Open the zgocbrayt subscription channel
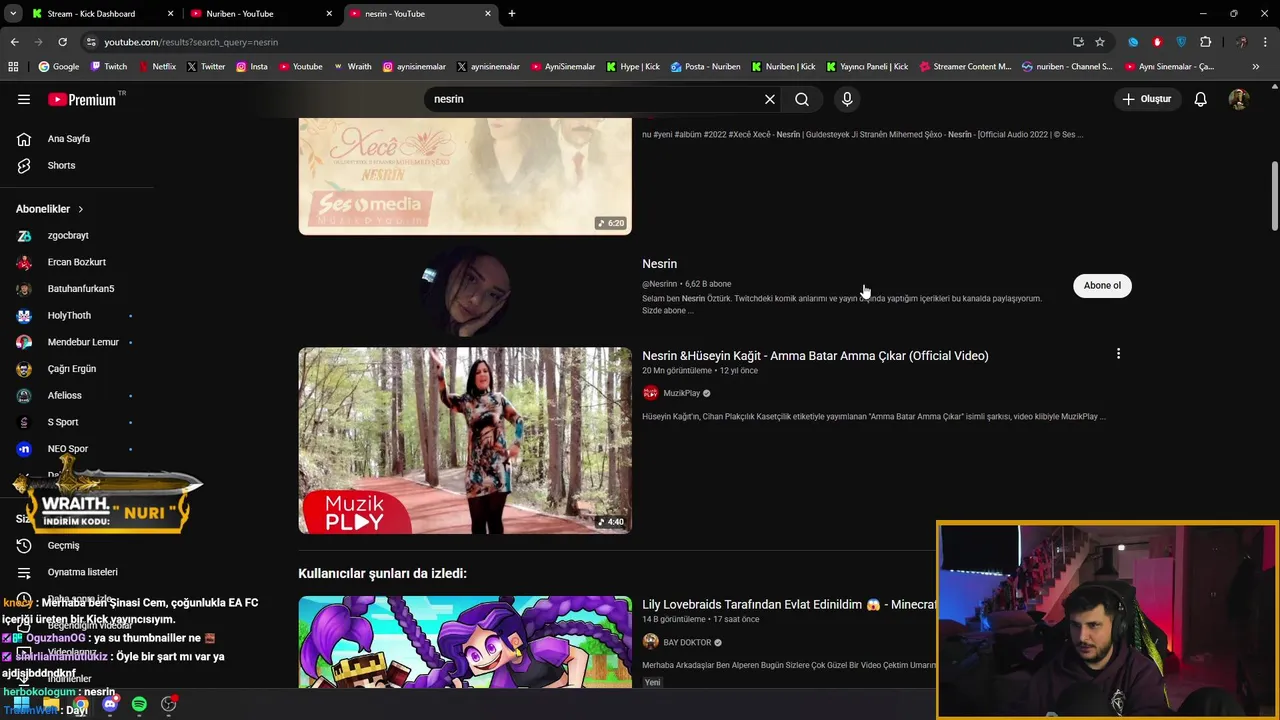Screen dimensions: 1280x720 [68, 236]
